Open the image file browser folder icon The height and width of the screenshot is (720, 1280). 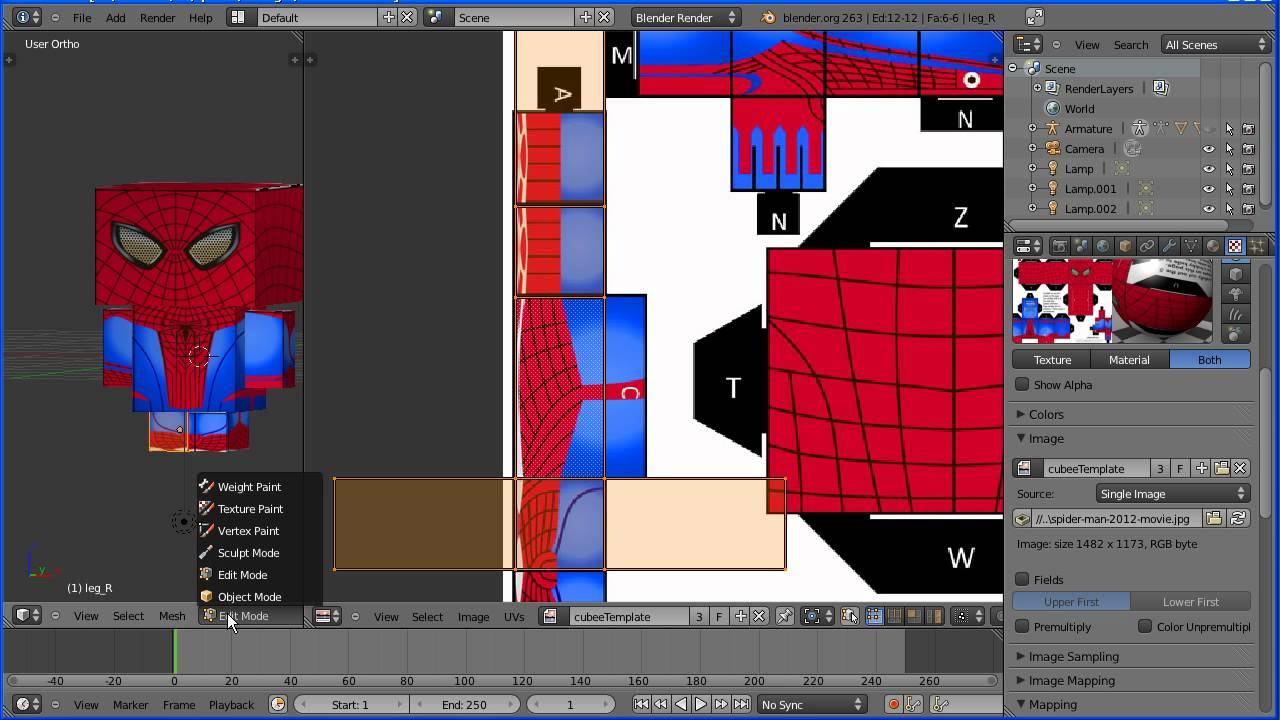point(1214,519)
